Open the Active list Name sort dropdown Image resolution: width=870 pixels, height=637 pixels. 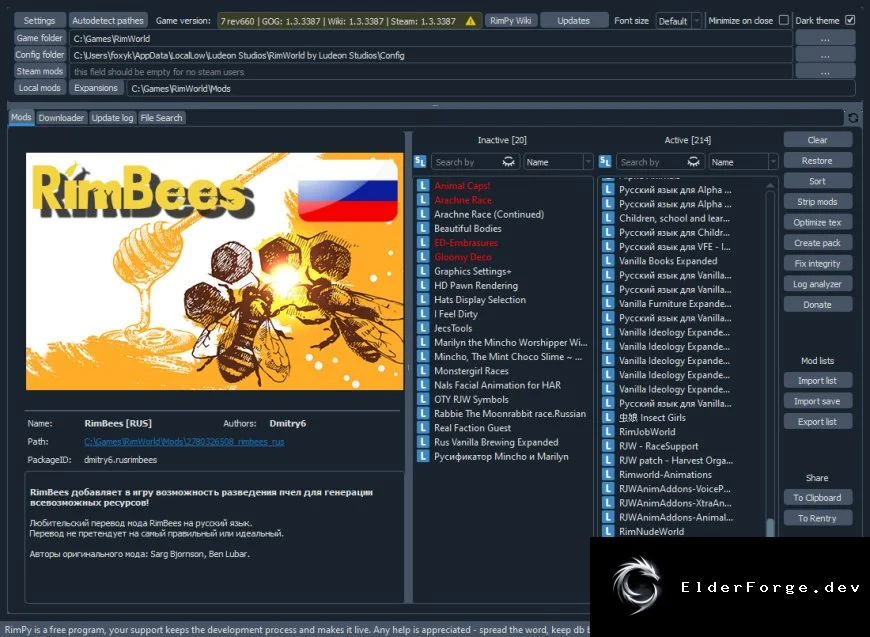click(x=743, y=162)
